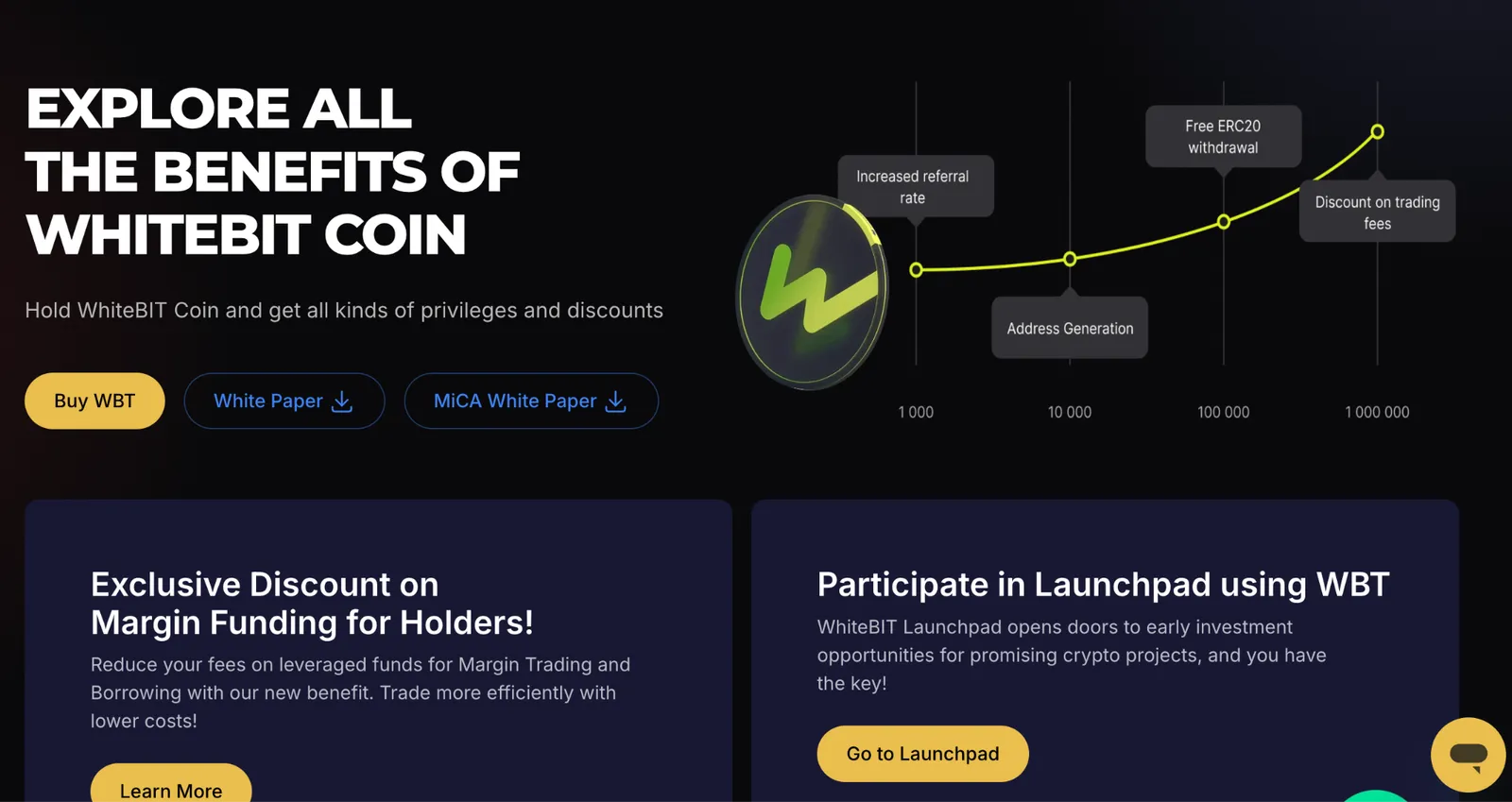Select the 100 000 point on curve
The width and height of the screenshot is (1512, 802).
click(1224, 222)
